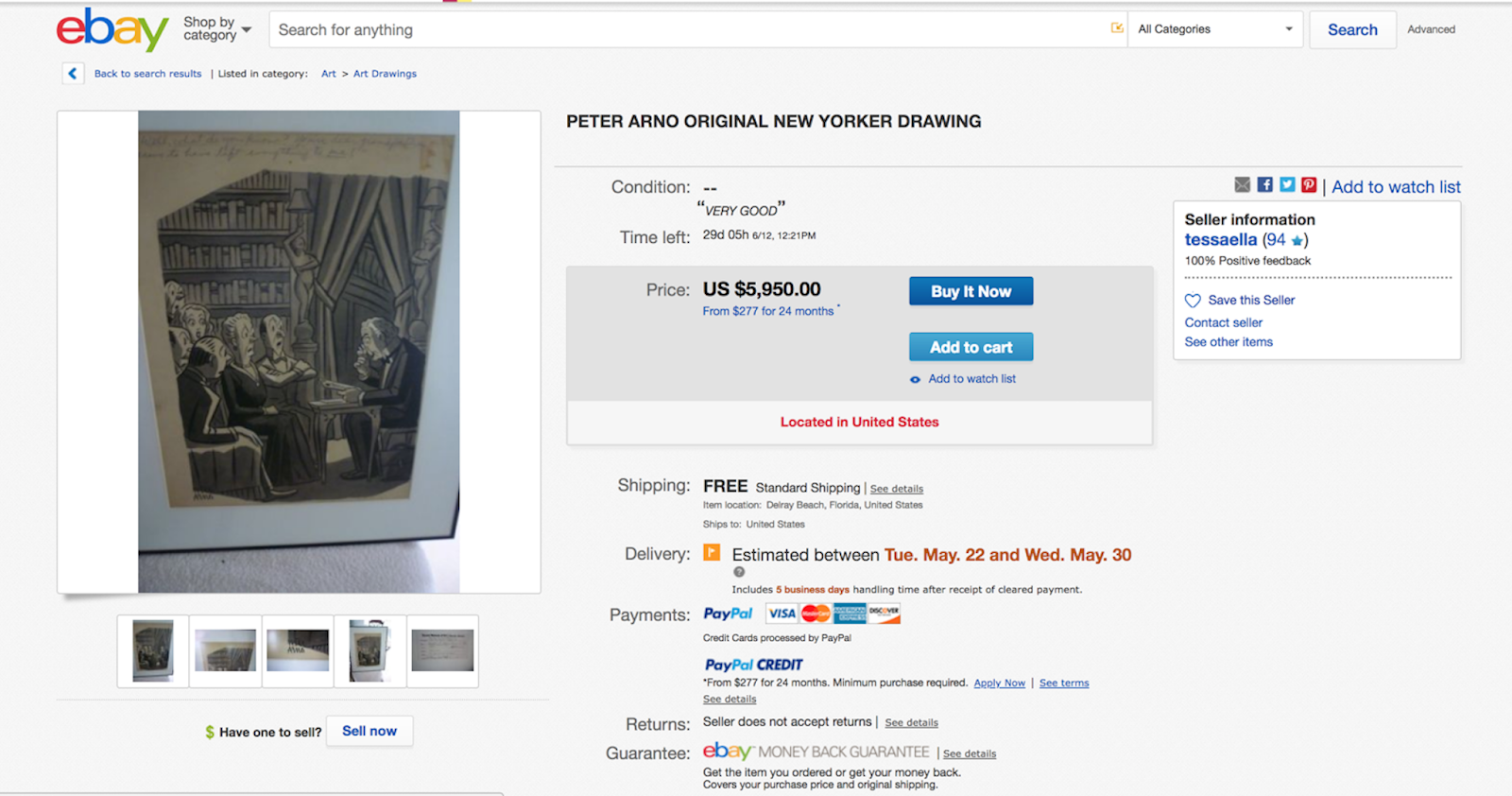1512x796 pixels.
Task: Share listing on Facebook icon
Action: pyautogui.click(x=1264, y=185)
